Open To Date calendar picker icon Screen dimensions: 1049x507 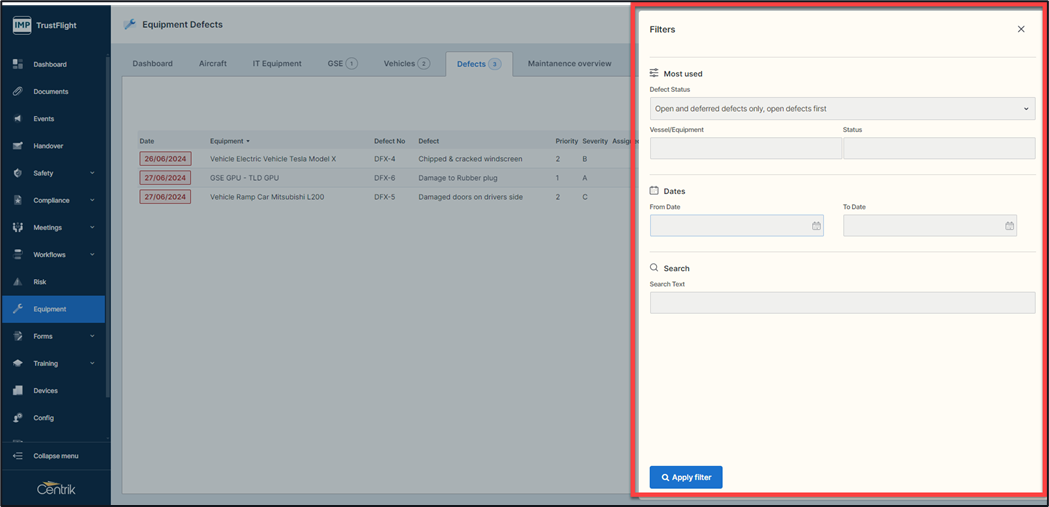click(x=1009, y=226)
